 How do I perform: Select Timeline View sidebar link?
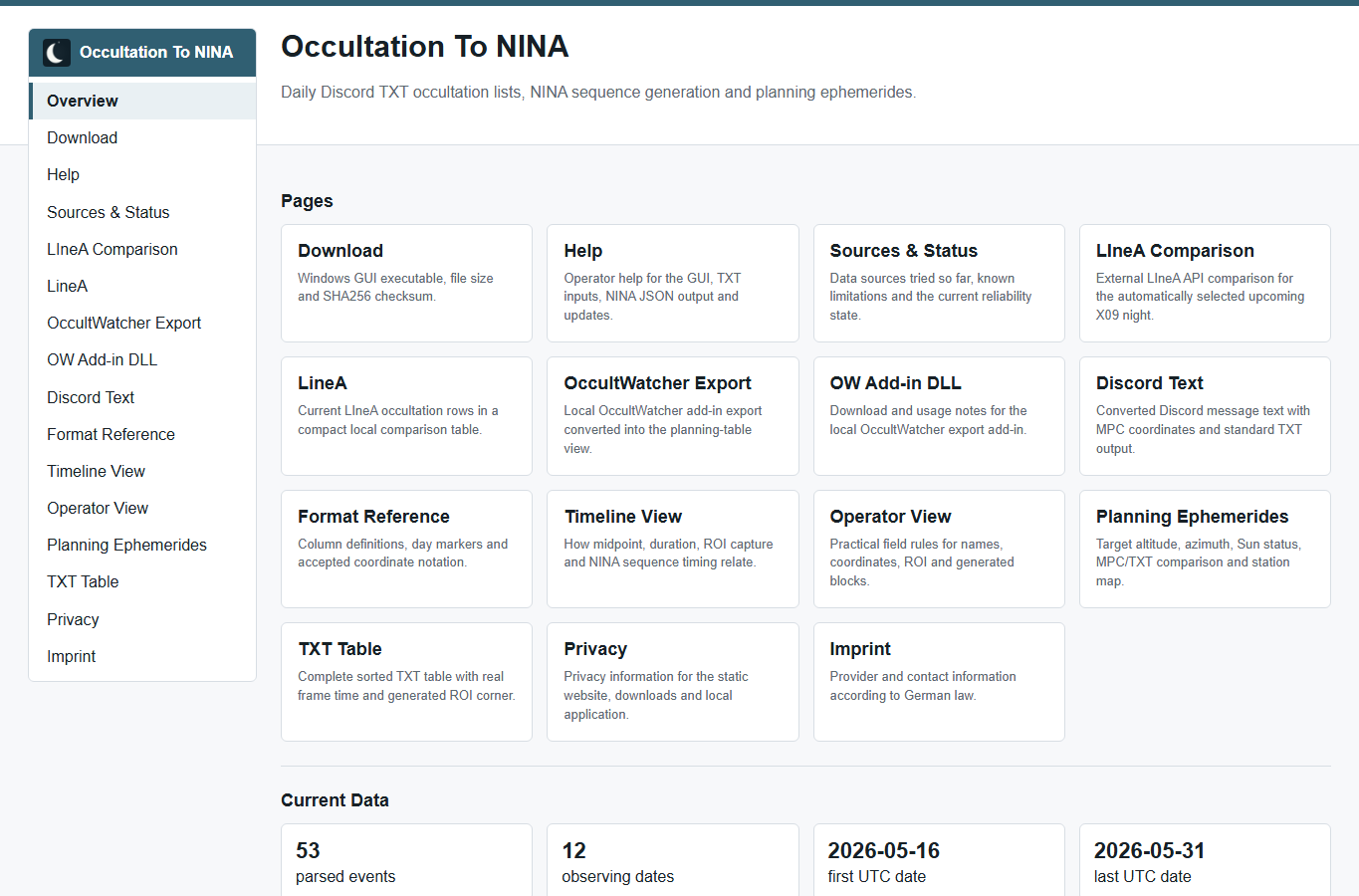(142, 471)
